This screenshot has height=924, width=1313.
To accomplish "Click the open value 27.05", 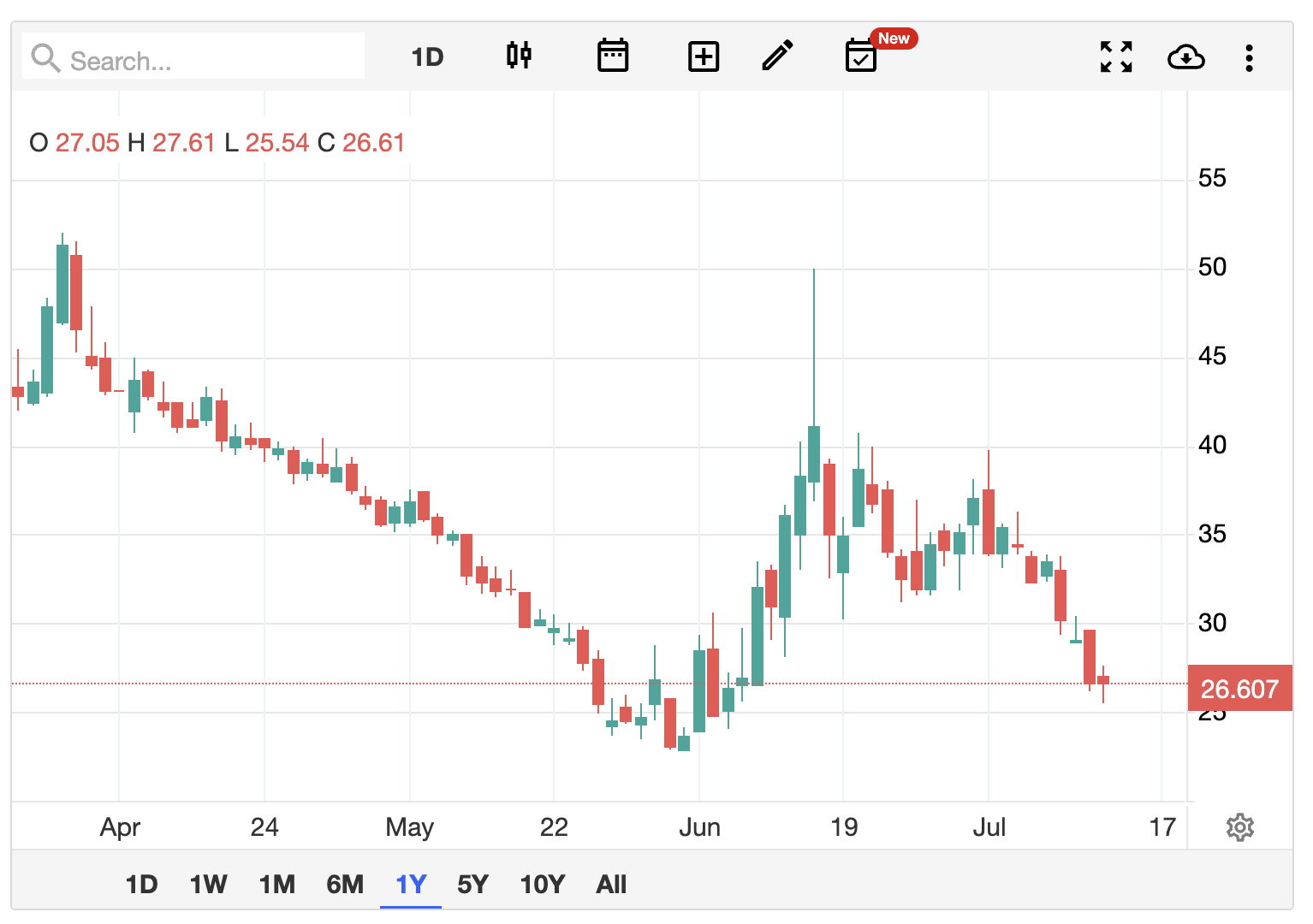I will [87, 143].
